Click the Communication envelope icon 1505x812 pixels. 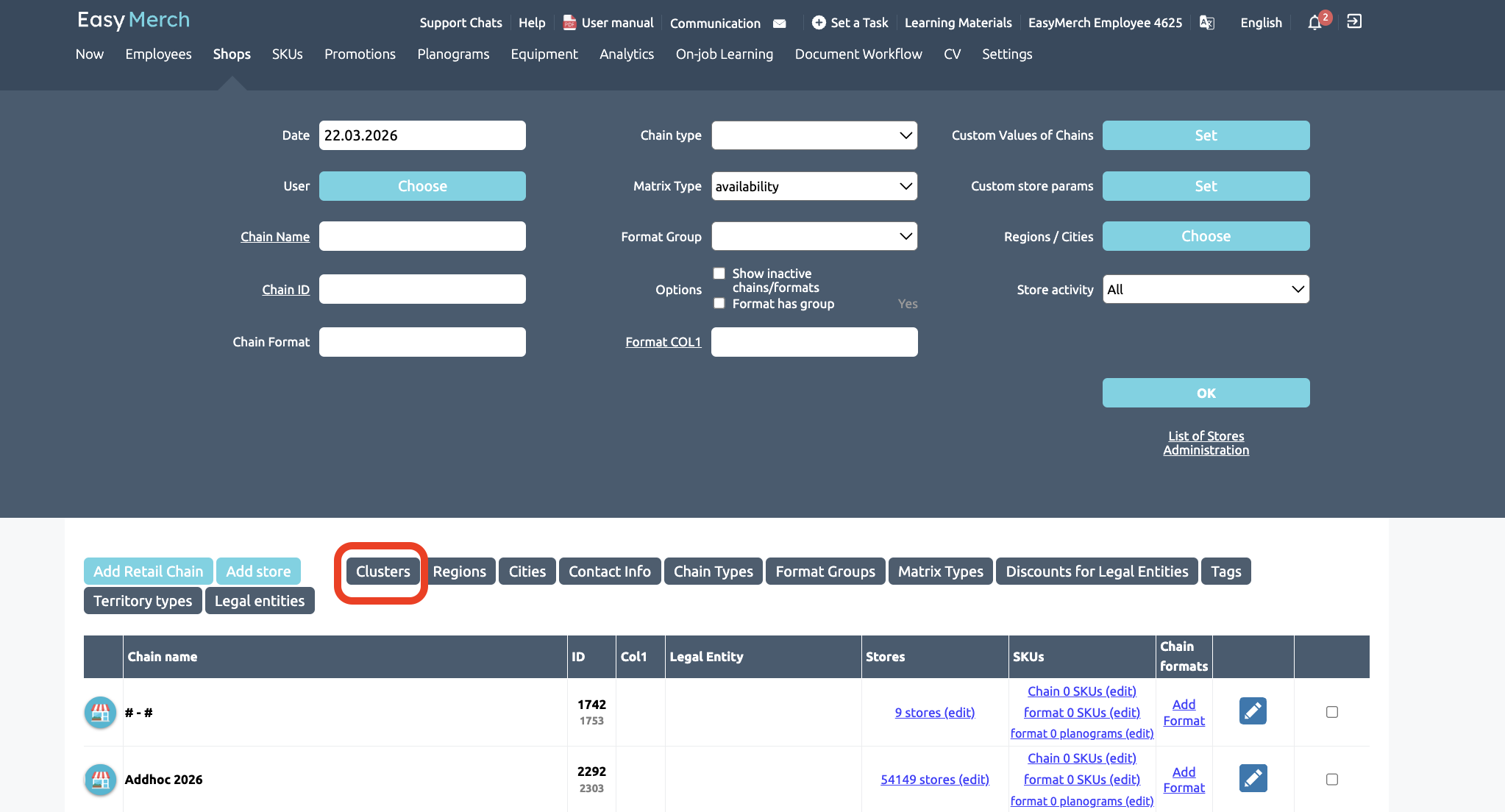[780, 24]
